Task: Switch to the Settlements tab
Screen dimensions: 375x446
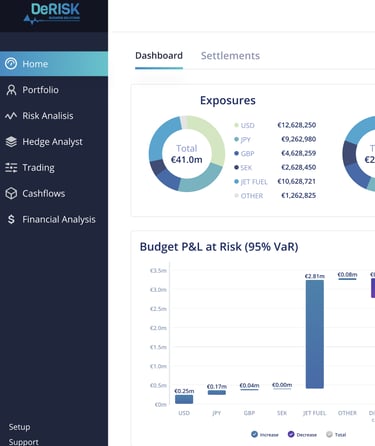Action: point(230,56)
